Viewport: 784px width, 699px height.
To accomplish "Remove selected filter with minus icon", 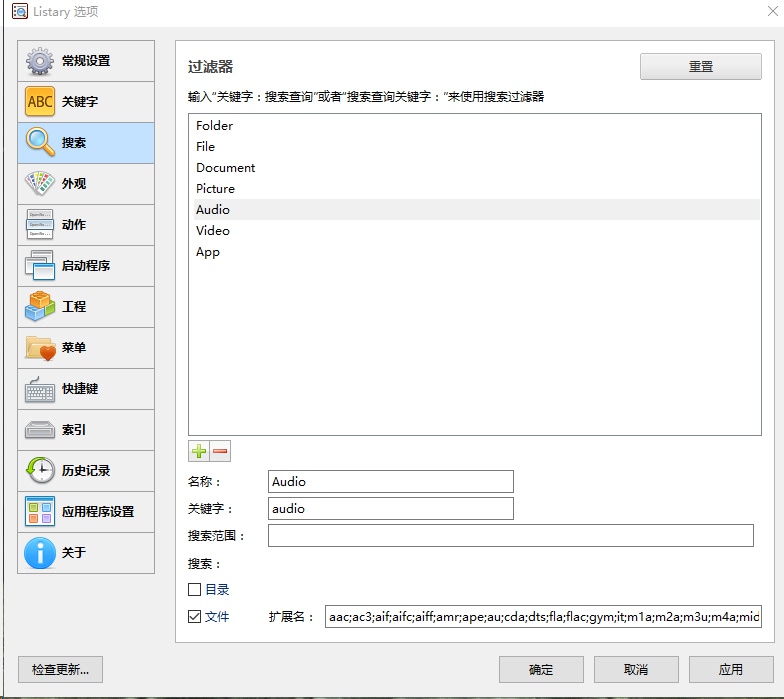I will coord(220,451).
